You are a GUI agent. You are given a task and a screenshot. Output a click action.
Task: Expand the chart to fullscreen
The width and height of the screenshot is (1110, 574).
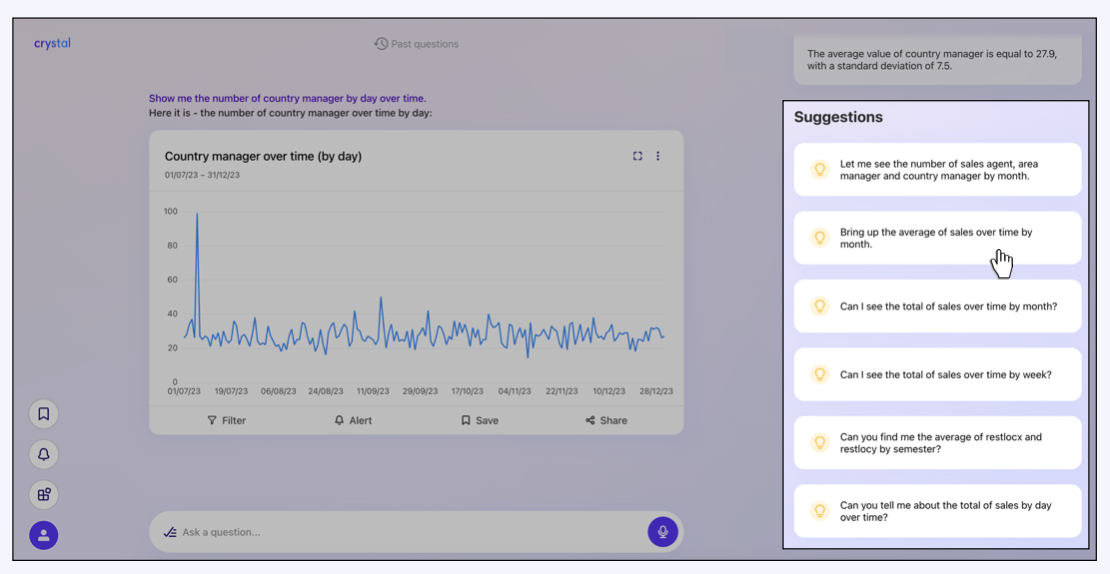coord(637,156)
